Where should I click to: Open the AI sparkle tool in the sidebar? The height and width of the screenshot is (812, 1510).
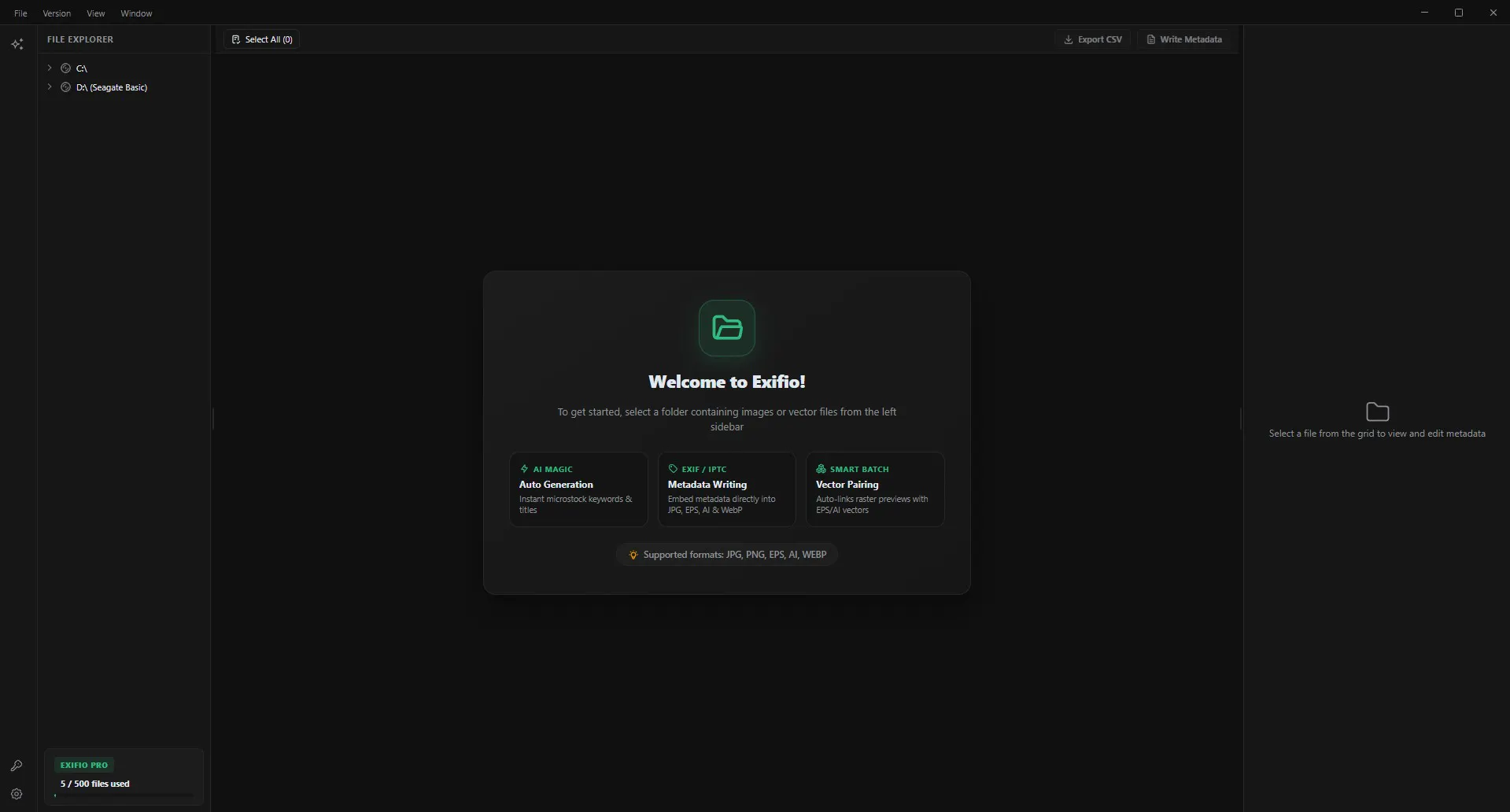point(17,44)
